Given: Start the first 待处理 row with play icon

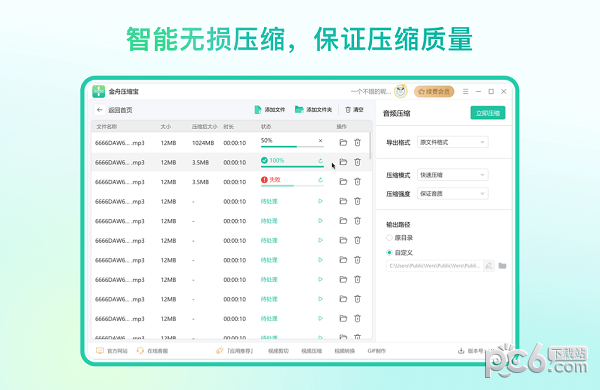Looking at the screenshot, I should (320, 201).
